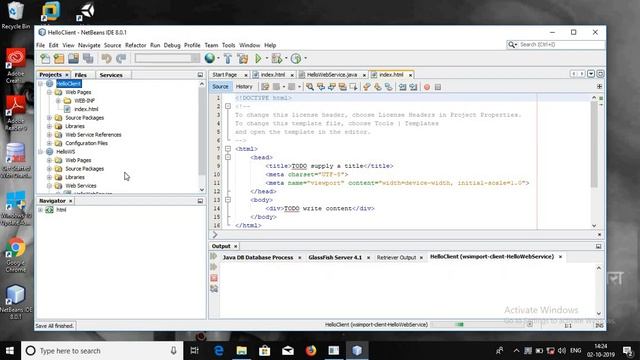
Task: Click the Search field in NetBeans
Action: pyautogui.click(x=556, y=44)
